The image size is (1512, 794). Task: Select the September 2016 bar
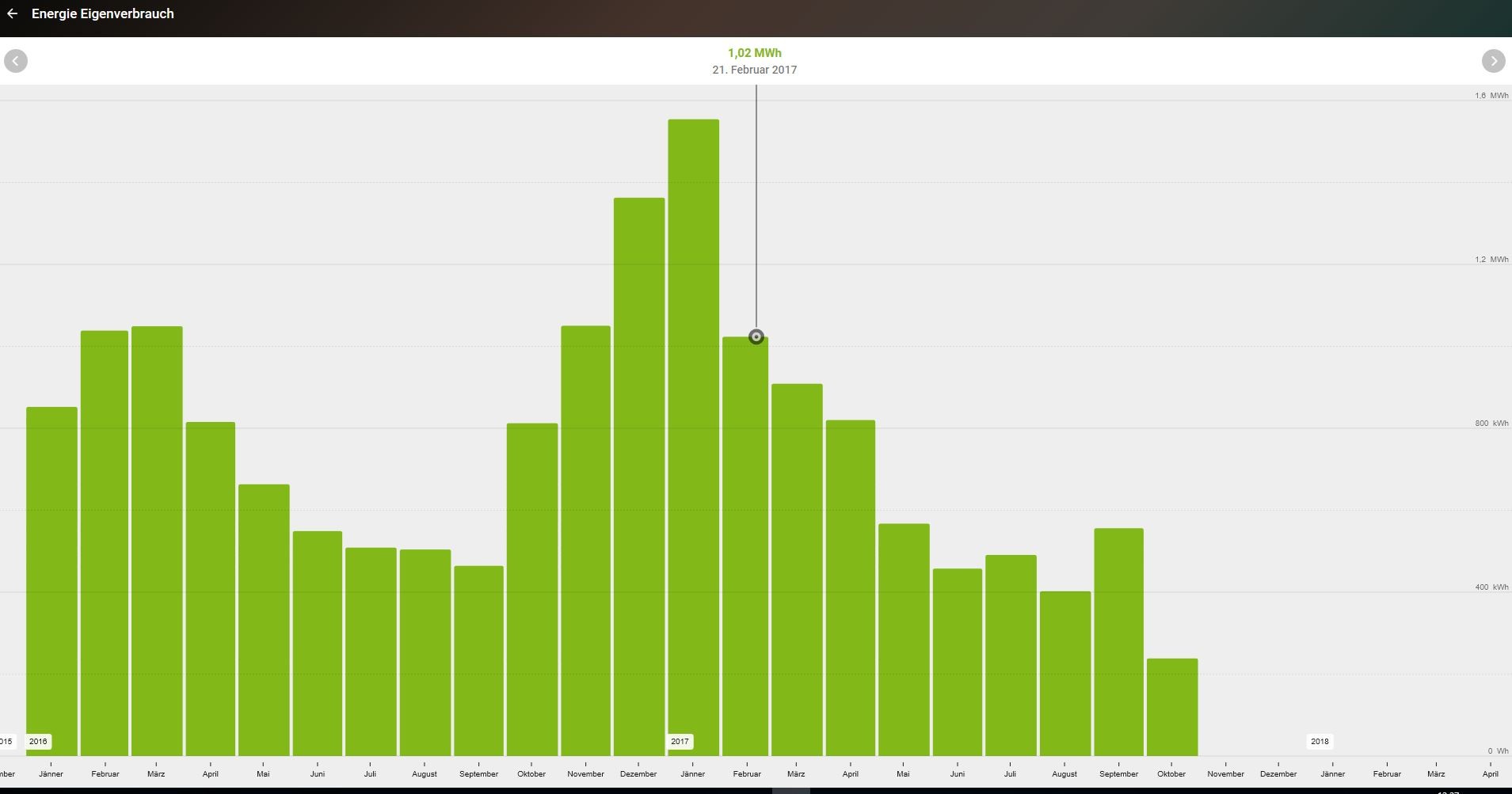click(478, 661)
